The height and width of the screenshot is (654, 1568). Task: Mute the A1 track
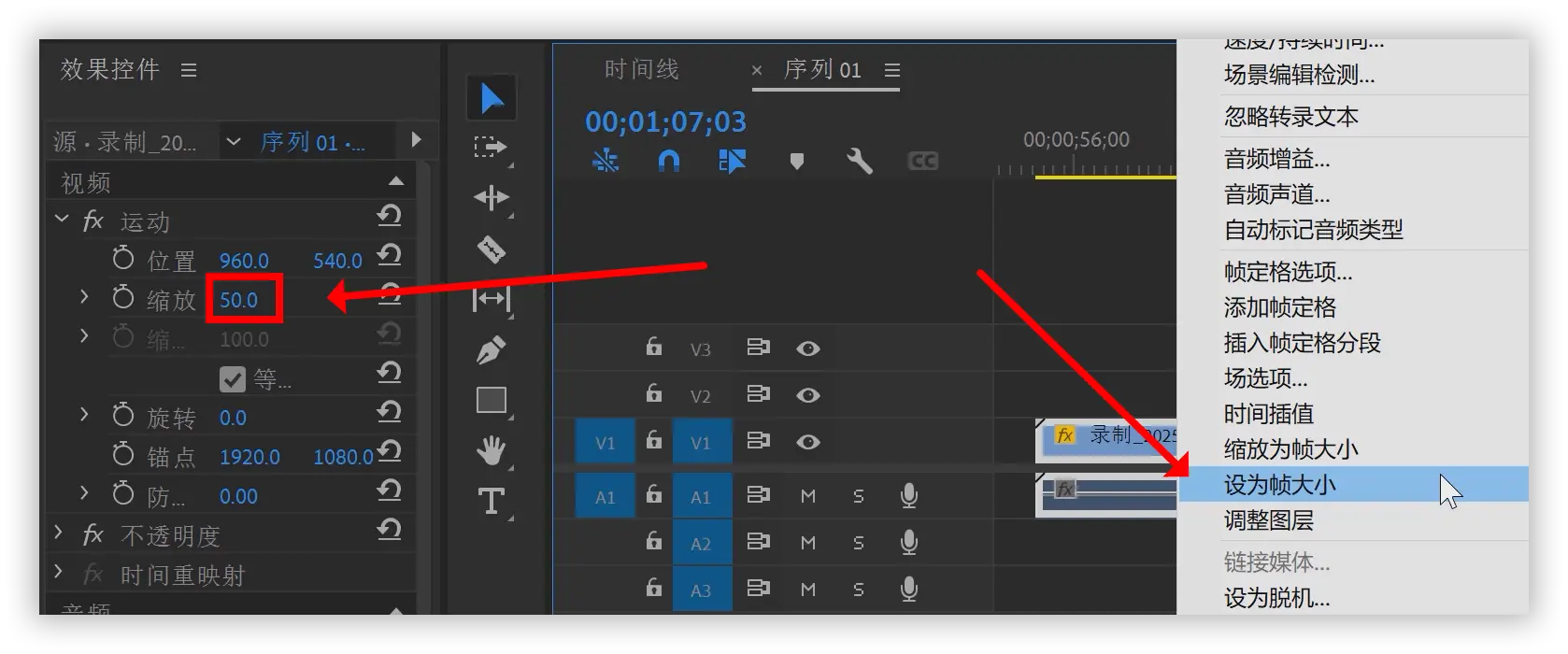click(x=808, y=496)
